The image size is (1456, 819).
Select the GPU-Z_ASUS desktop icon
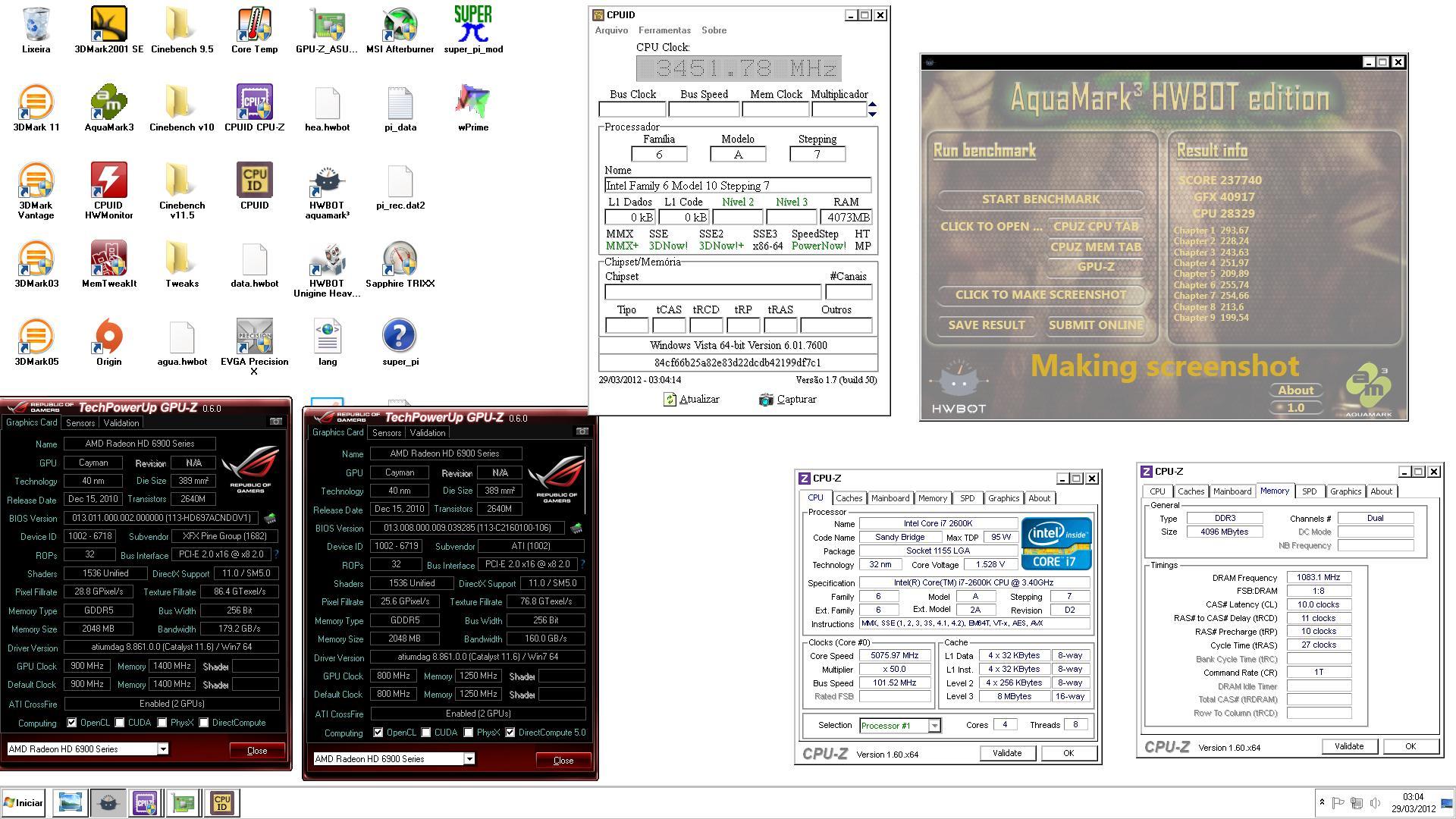tap(327, 30)
